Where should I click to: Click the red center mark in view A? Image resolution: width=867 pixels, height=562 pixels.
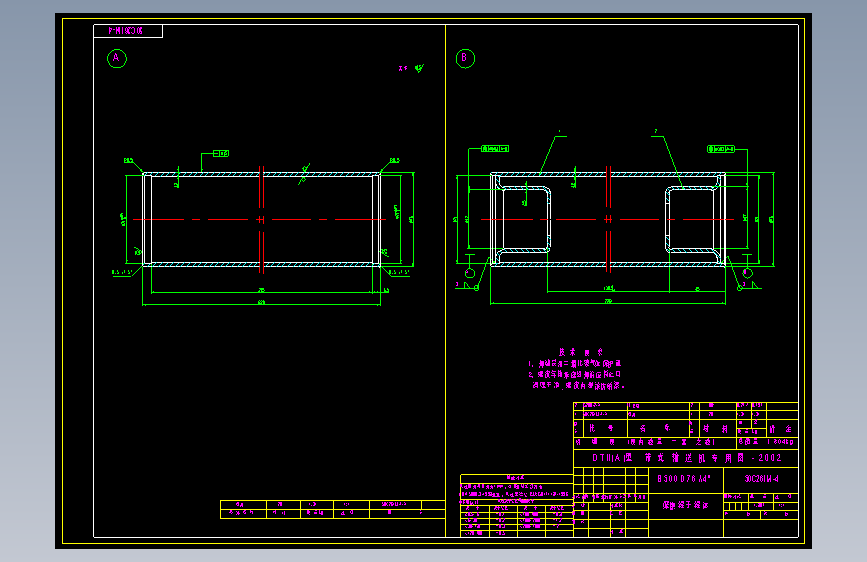[x=261, y=220]
